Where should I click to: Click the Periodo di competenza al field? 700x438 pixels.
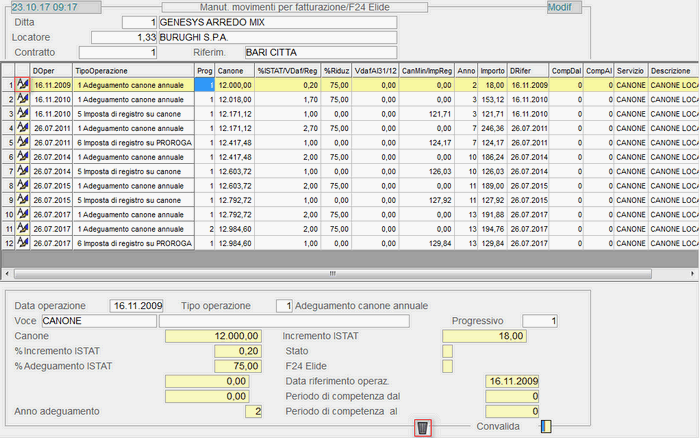coord(512,411)
